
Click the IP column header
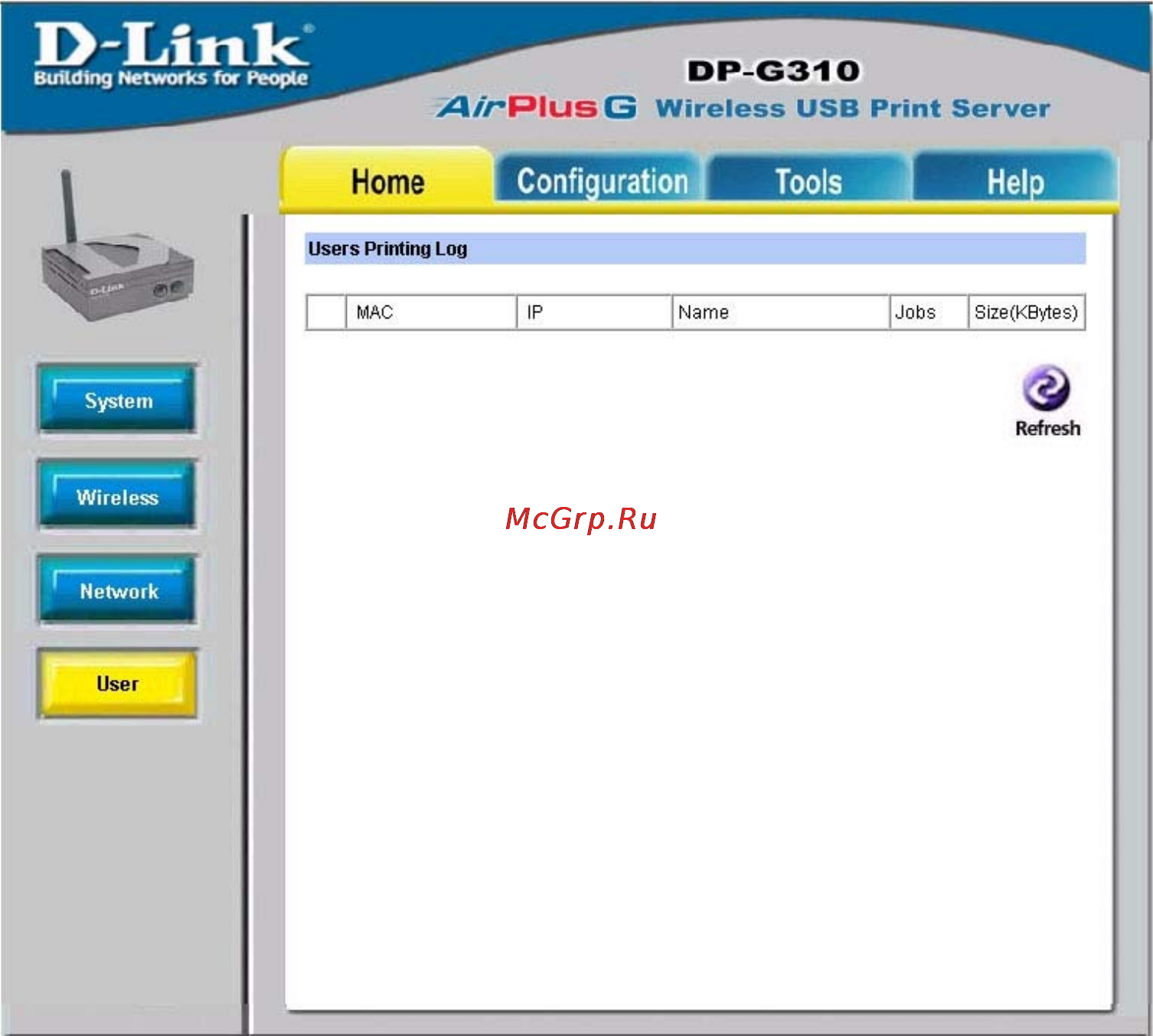click(x=594, y=312)
